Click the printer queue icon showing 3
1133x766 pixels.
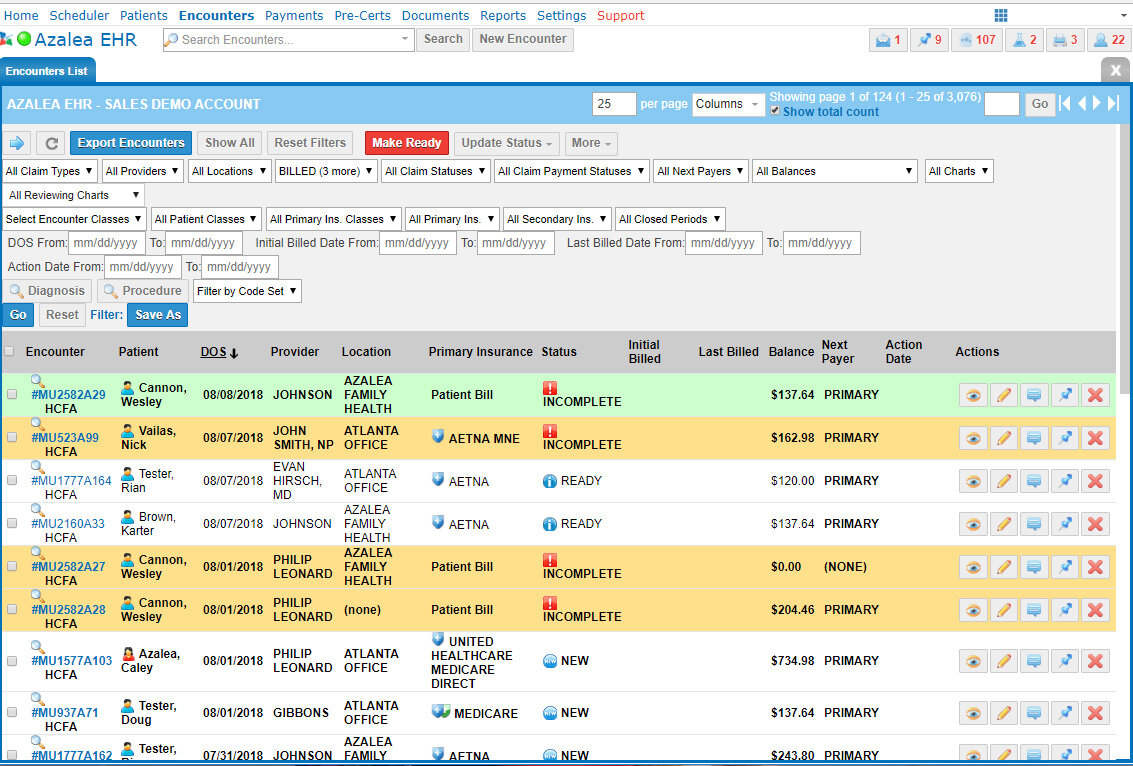coord(1065,40)
